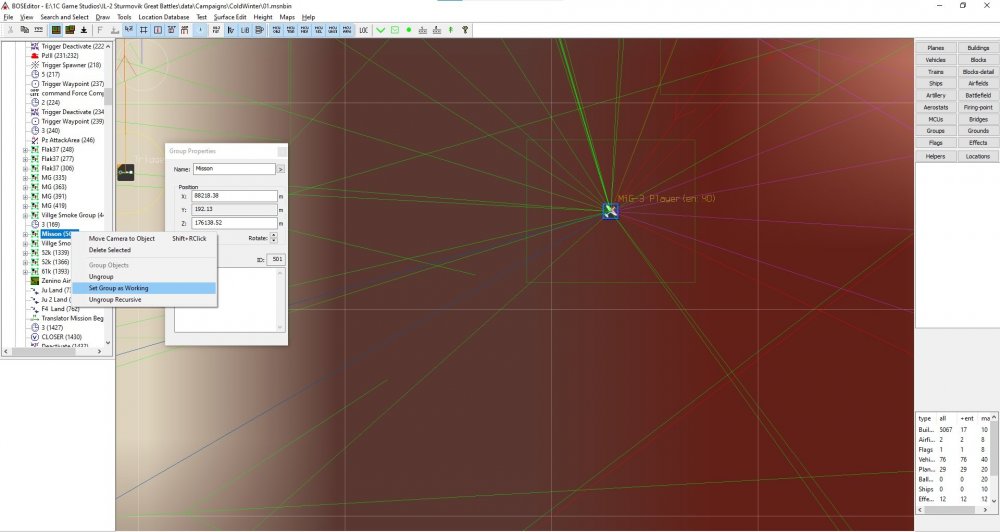Choose Set Group as Working from context menu
The width and height of the screenshot is (1000, 532).
(119, 288)
